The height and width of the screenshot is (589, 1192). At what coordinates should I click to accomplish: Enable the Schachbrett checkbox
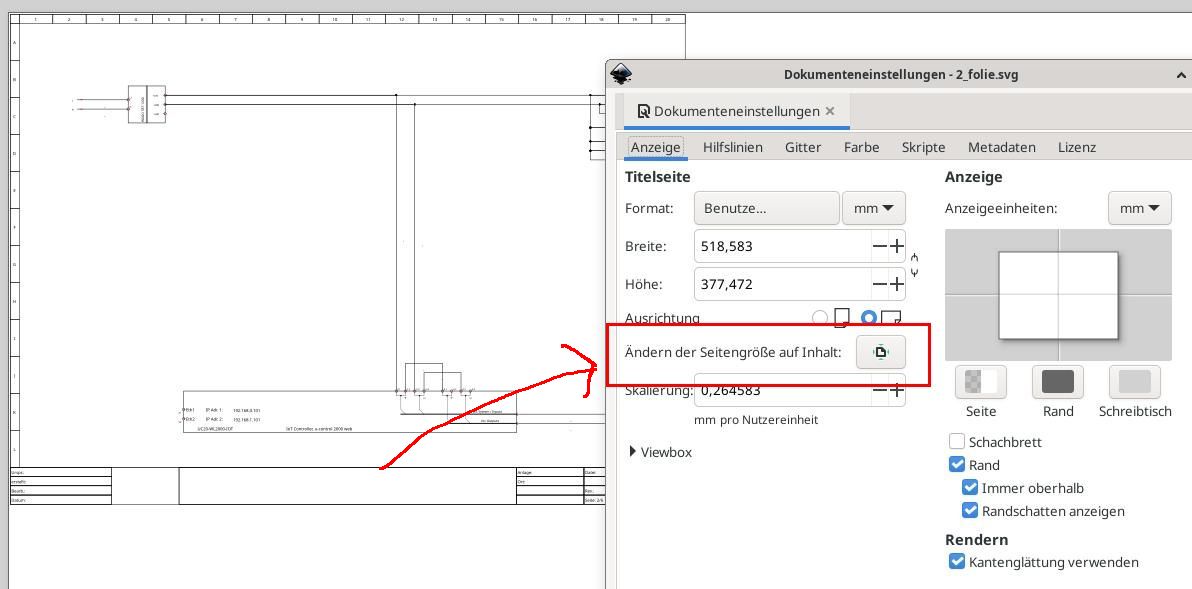click(956, 441)
